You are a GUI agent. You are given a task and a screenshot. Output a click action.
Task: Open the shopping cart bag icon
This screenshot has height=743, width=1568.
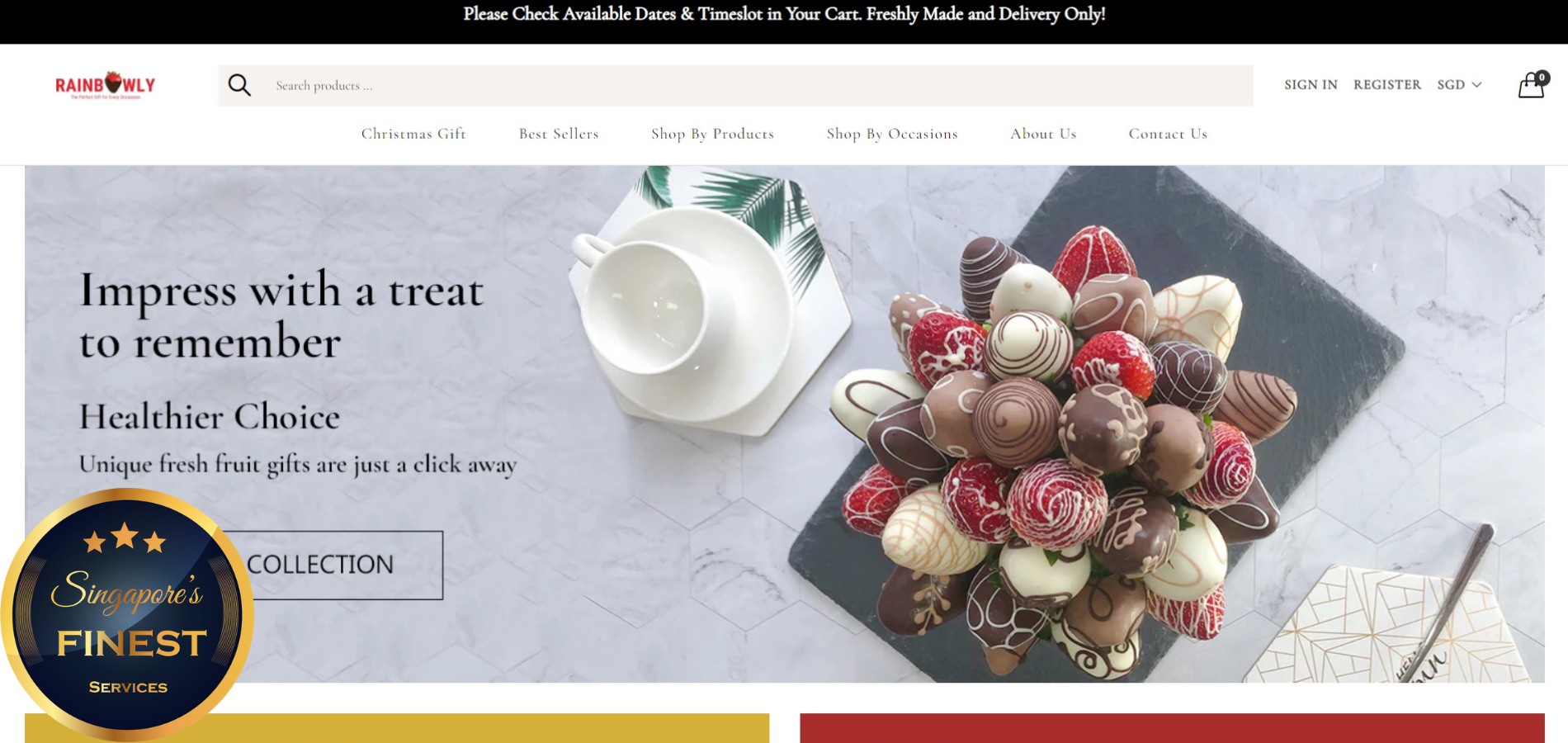click(x=1531, y=85)
